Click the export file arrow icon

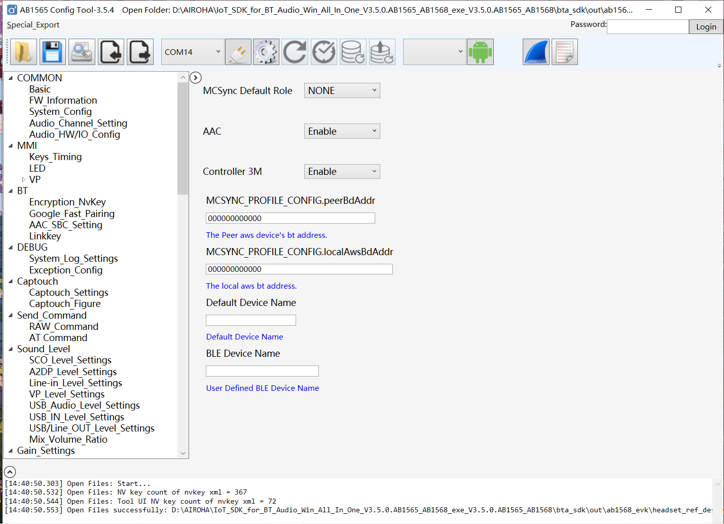140,52
